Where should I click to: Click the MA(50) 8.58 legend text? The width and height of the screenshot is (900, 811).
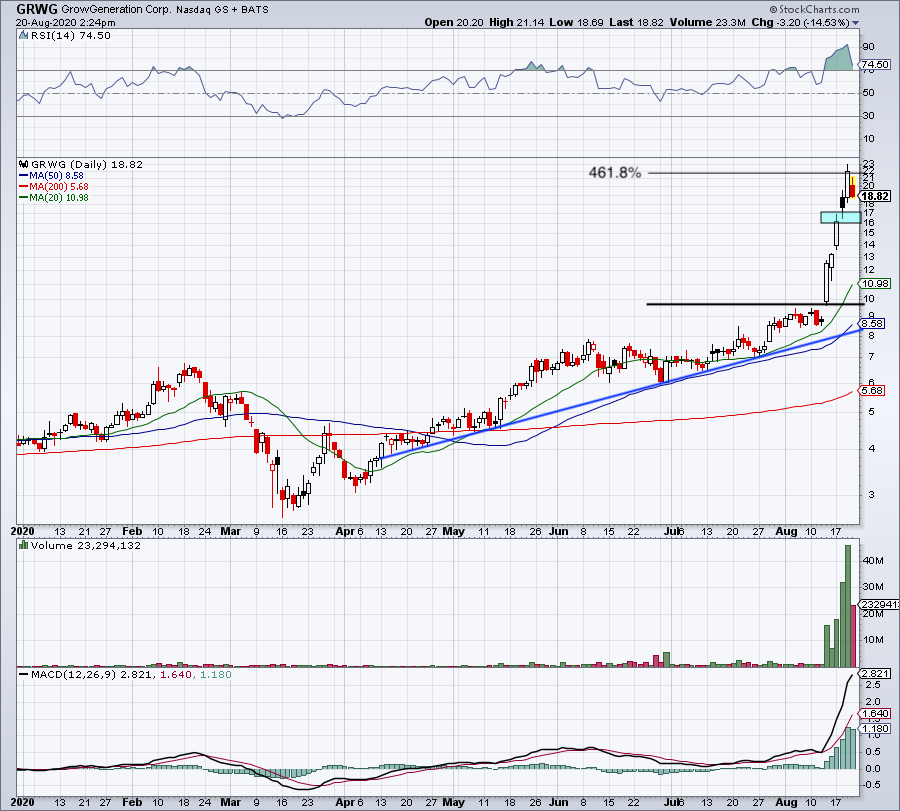pyautogui.click(x=56, y=176)
